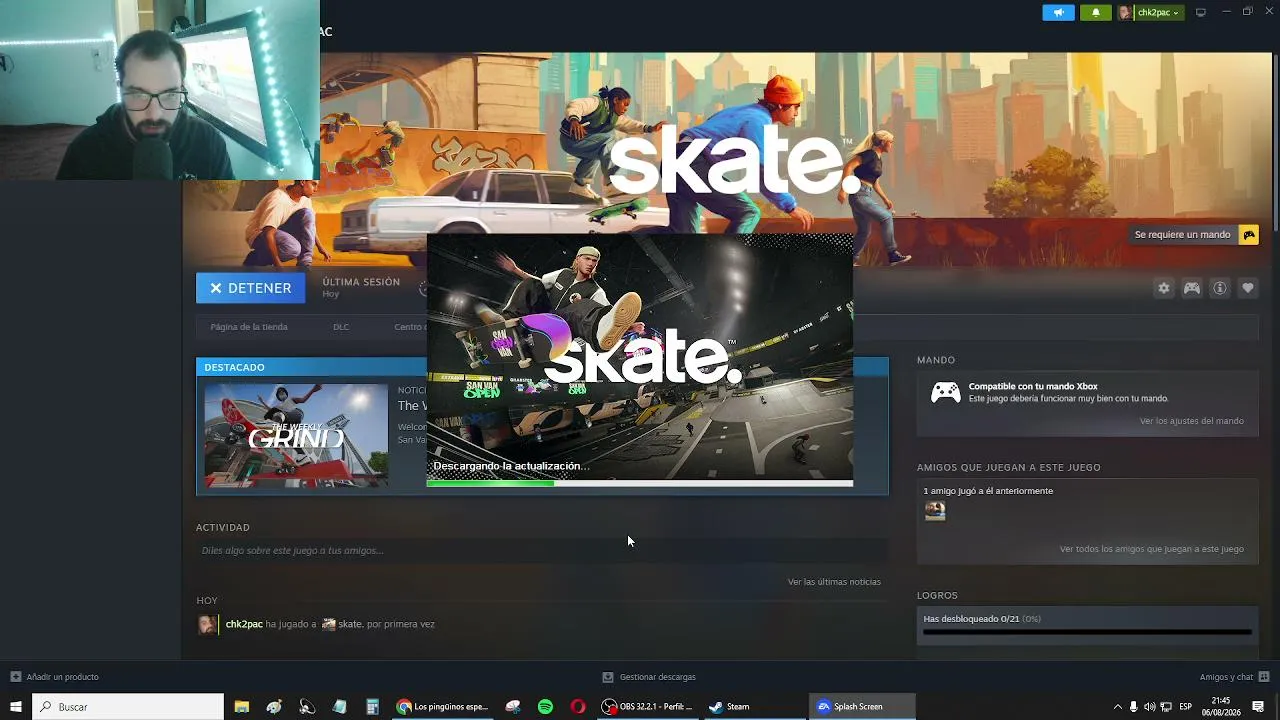Click the Xbox controller icon in Mando
The image size is (1280, 720).
coord(946,392)
